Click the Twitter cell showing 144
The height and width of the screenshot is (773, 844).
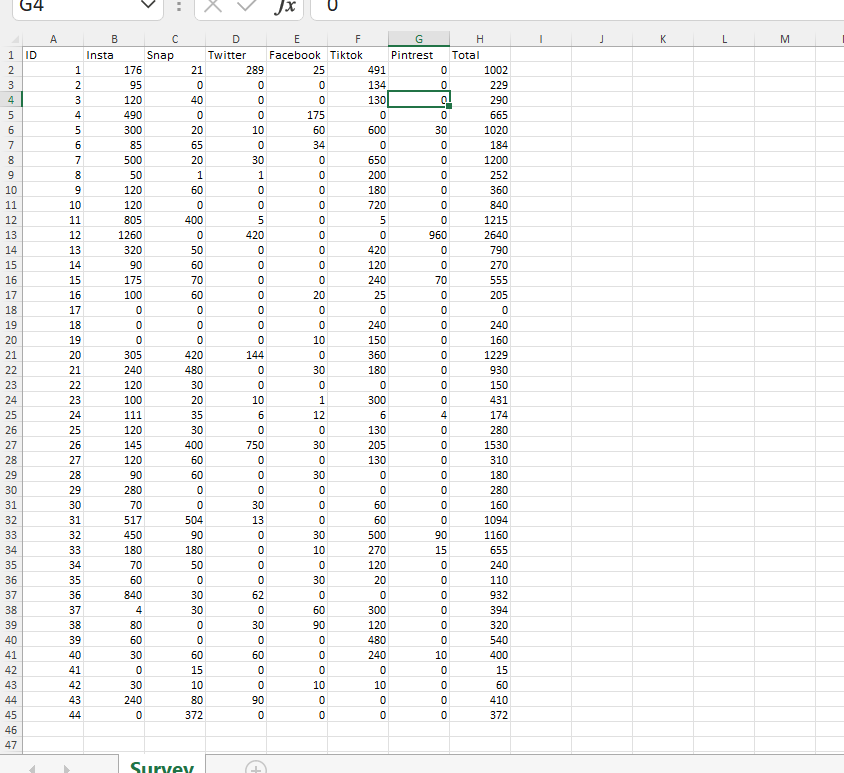236,355
